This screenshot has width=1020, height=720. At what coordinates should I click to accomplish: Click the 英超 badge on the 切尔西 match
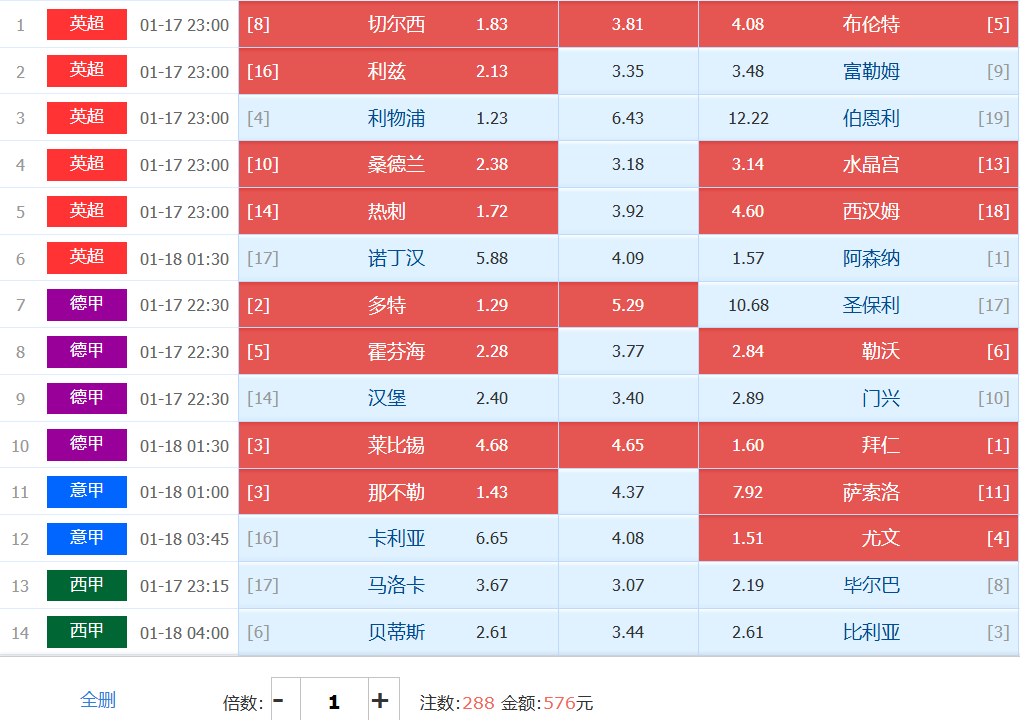click(x=87, y=24)
